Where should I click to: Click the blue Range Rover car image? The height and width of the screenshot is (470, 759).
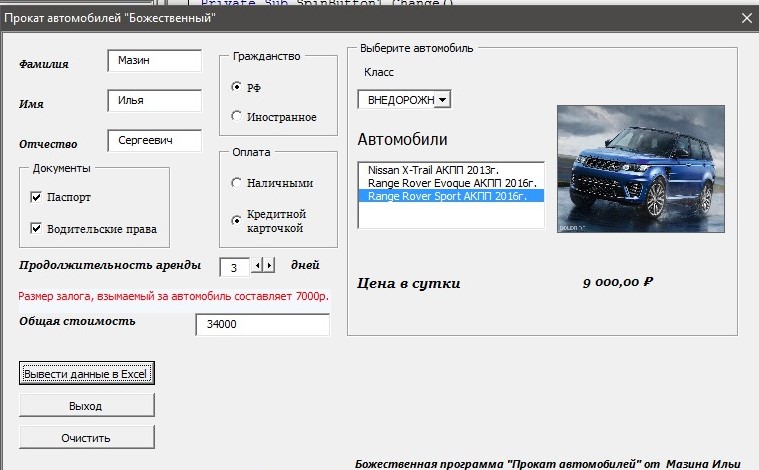pos(641,169)
